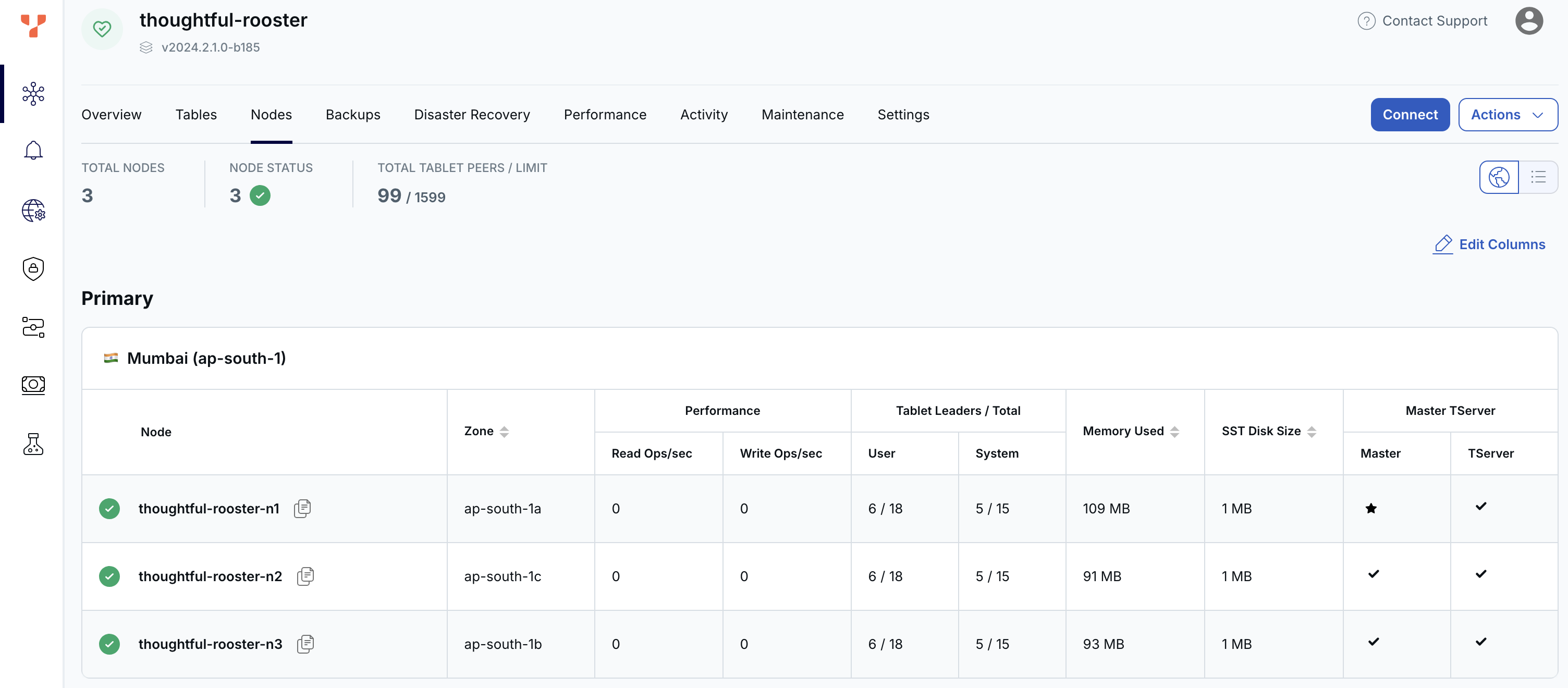The width and height of the screenshot is (1568, 688).
Task: Open Labs flask icon in sidebar
Action: click(x=33, y=444)
